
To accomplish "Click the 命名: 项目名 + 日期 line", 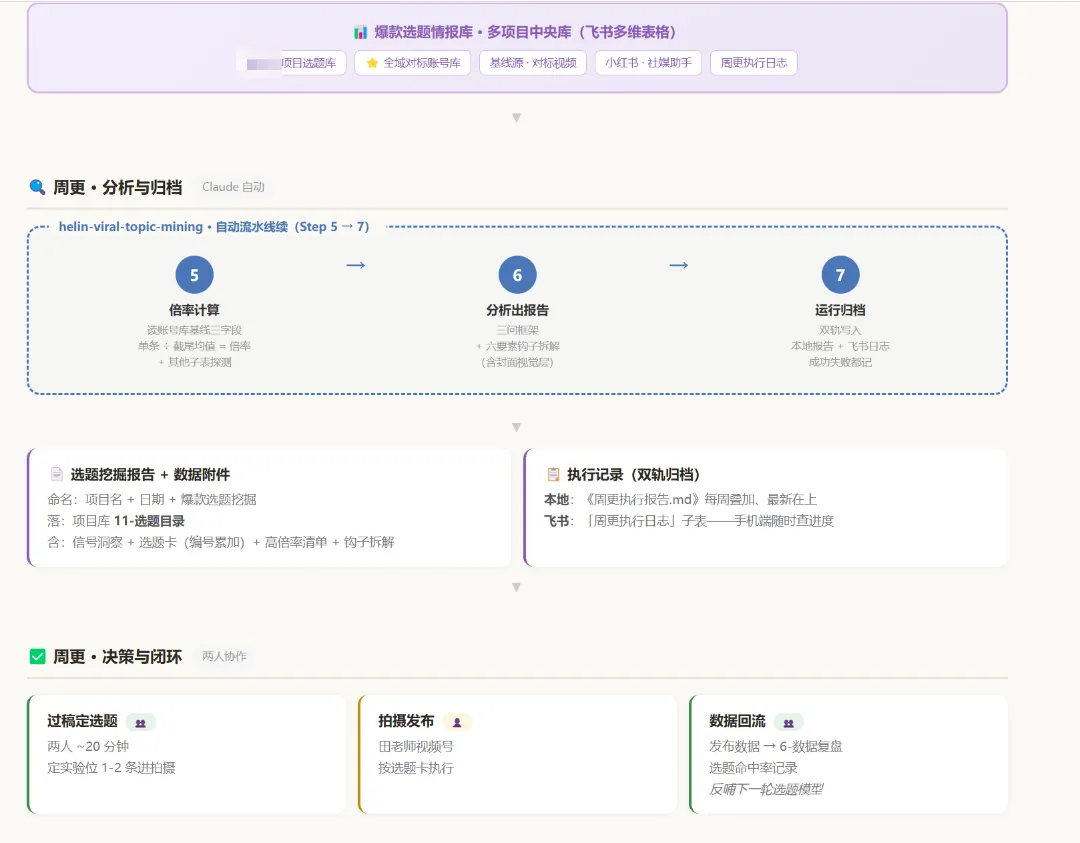I will 152,499.
